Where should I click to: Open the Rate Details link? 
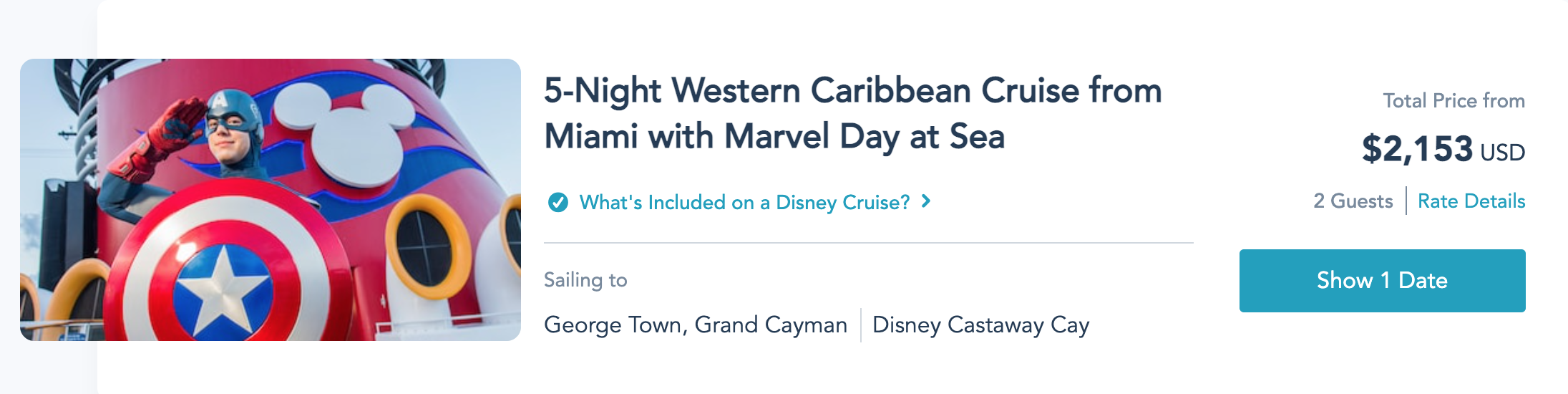tap(1471, 201)
